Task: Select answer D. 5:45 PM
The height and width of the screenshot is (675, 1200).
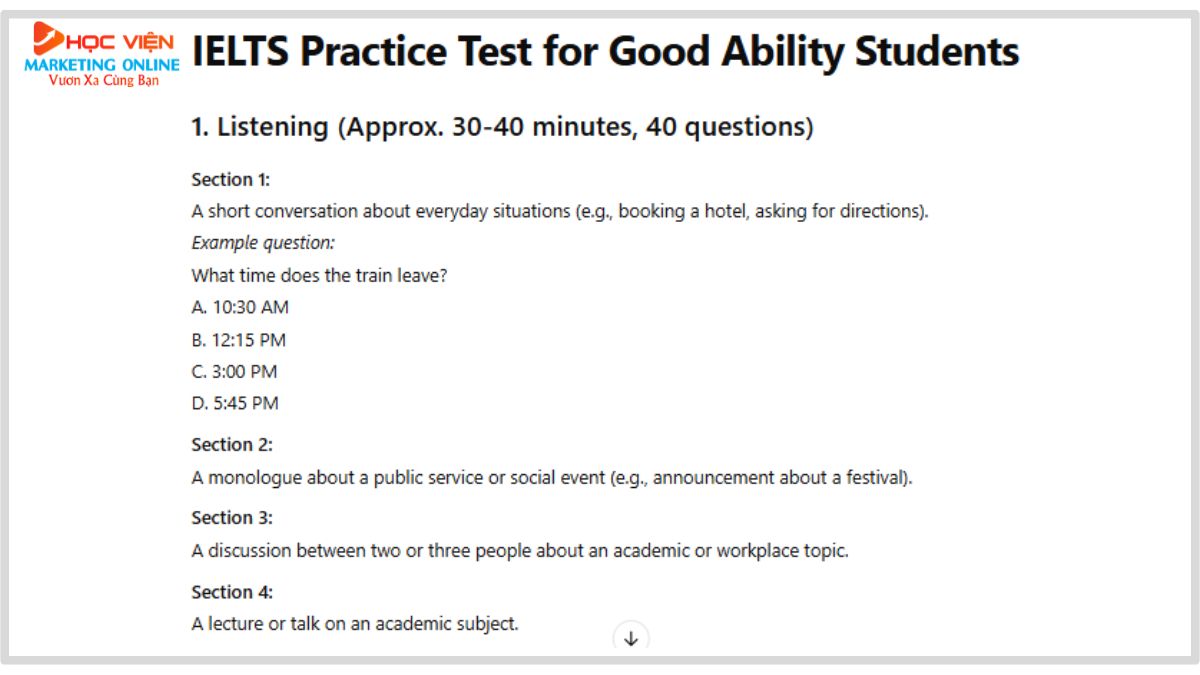Action: [235, 404]
